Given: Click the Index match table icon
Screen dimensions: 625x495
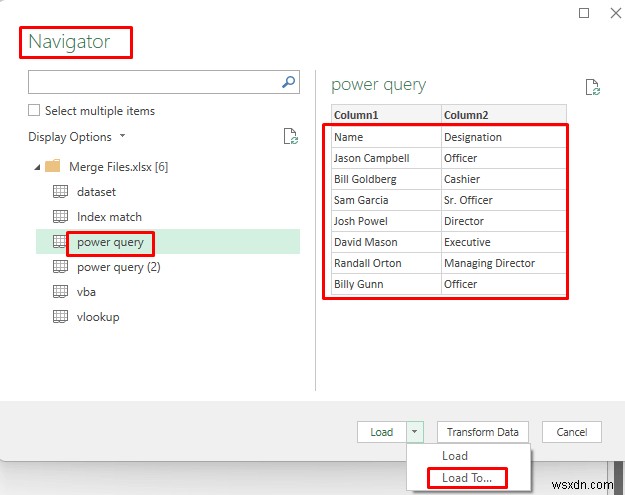Looking at the screenshot, I should coord(59,217).
